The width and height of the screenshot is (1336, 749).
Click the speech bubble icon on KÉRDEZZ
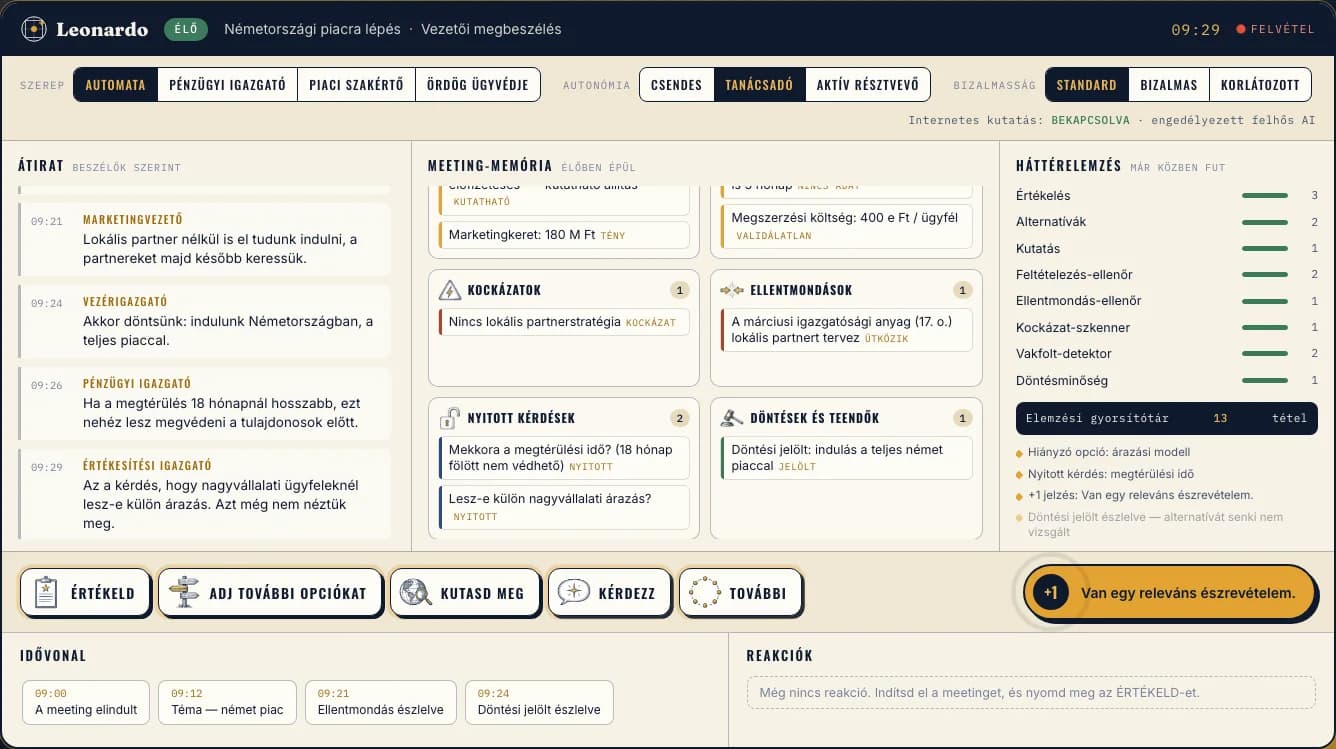pos(574,592)
